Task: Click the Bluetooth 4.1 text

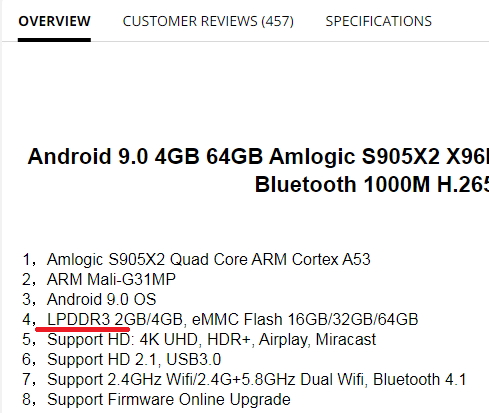Action: click(419, 379)
